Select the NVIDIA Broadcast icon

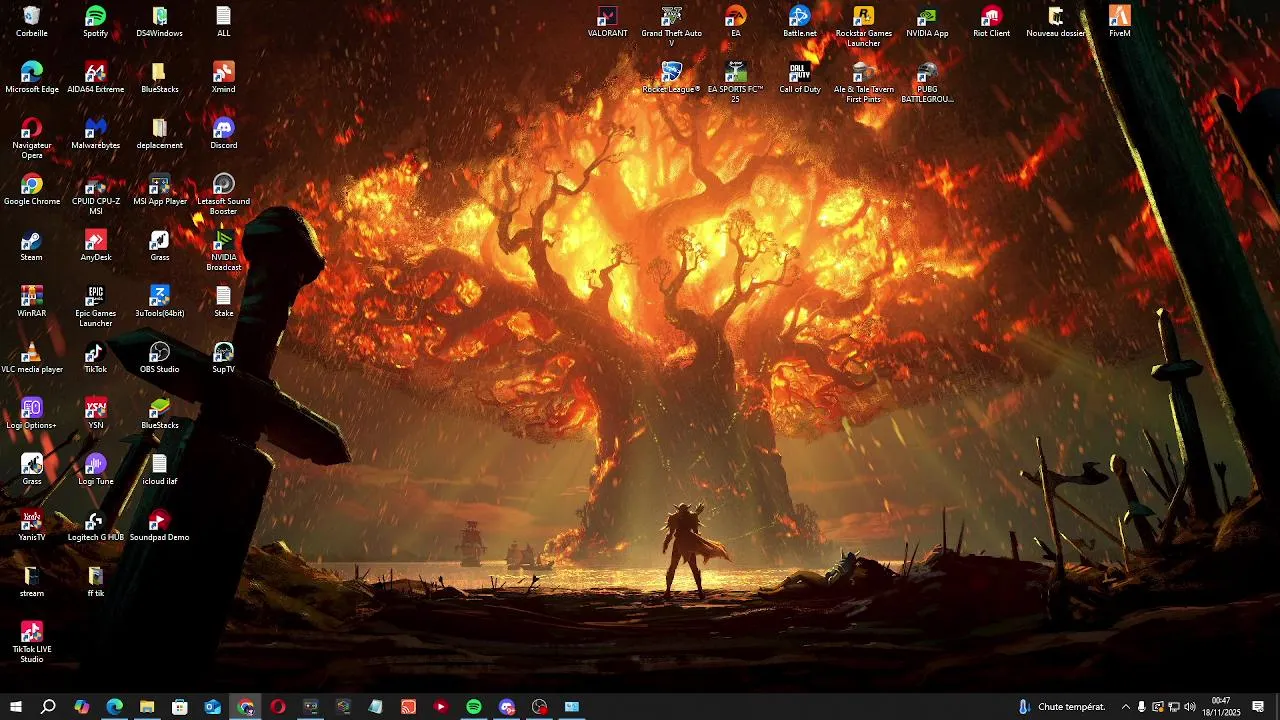[224, 251]
